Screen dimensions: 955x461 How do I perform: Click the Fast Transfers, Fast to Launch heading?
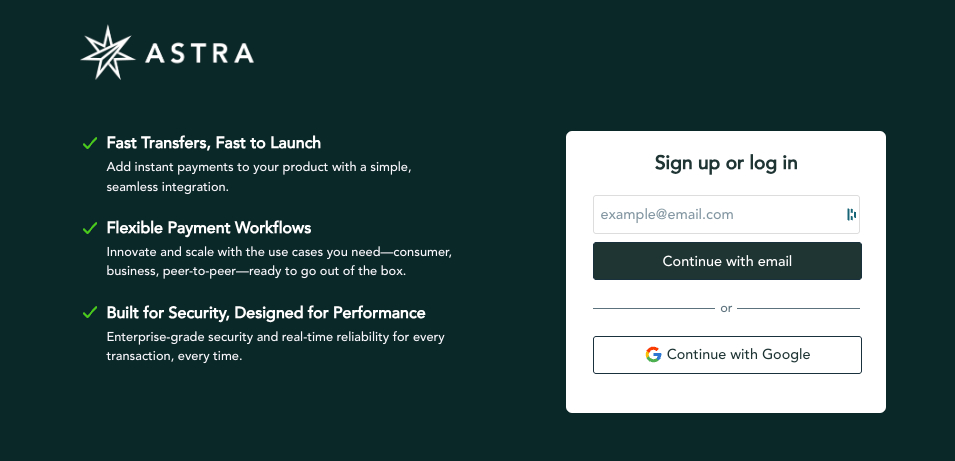214,143
